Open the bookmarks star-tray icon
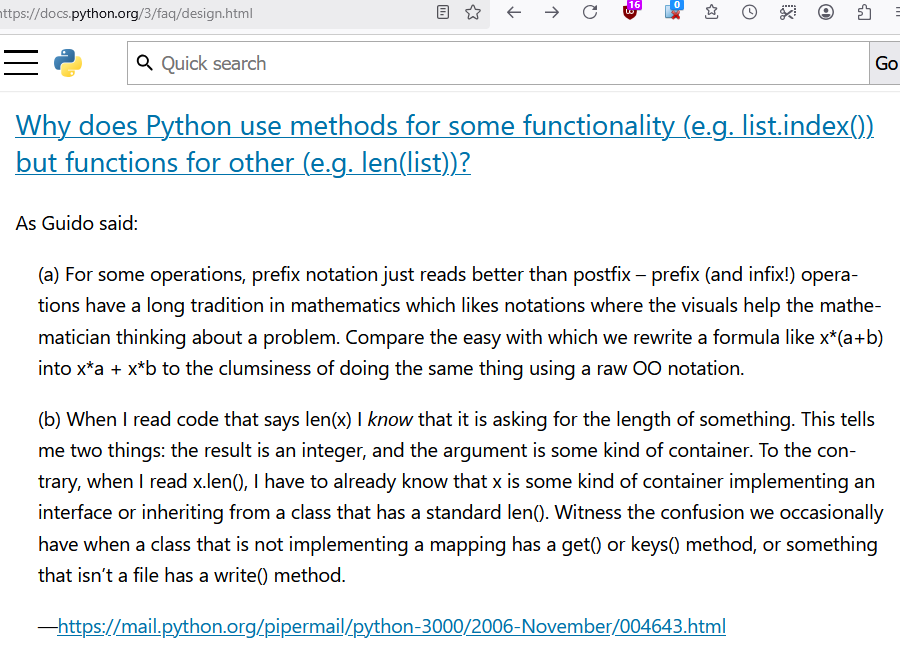This screenshot has height=650, width=900. 711,12
